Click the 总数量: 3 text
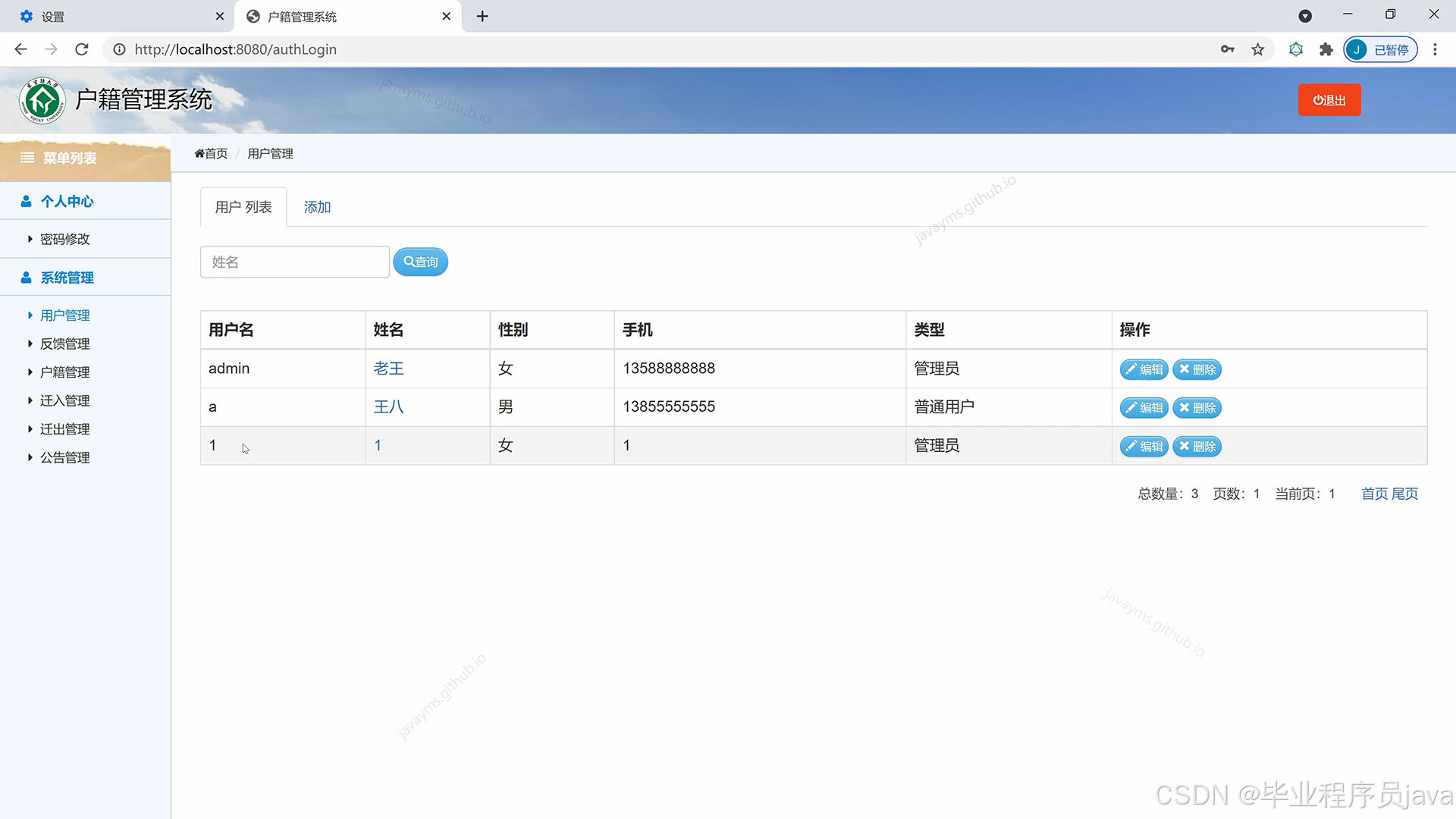Viewport: 1456px width, 819px height. [x=1168, y=494]
